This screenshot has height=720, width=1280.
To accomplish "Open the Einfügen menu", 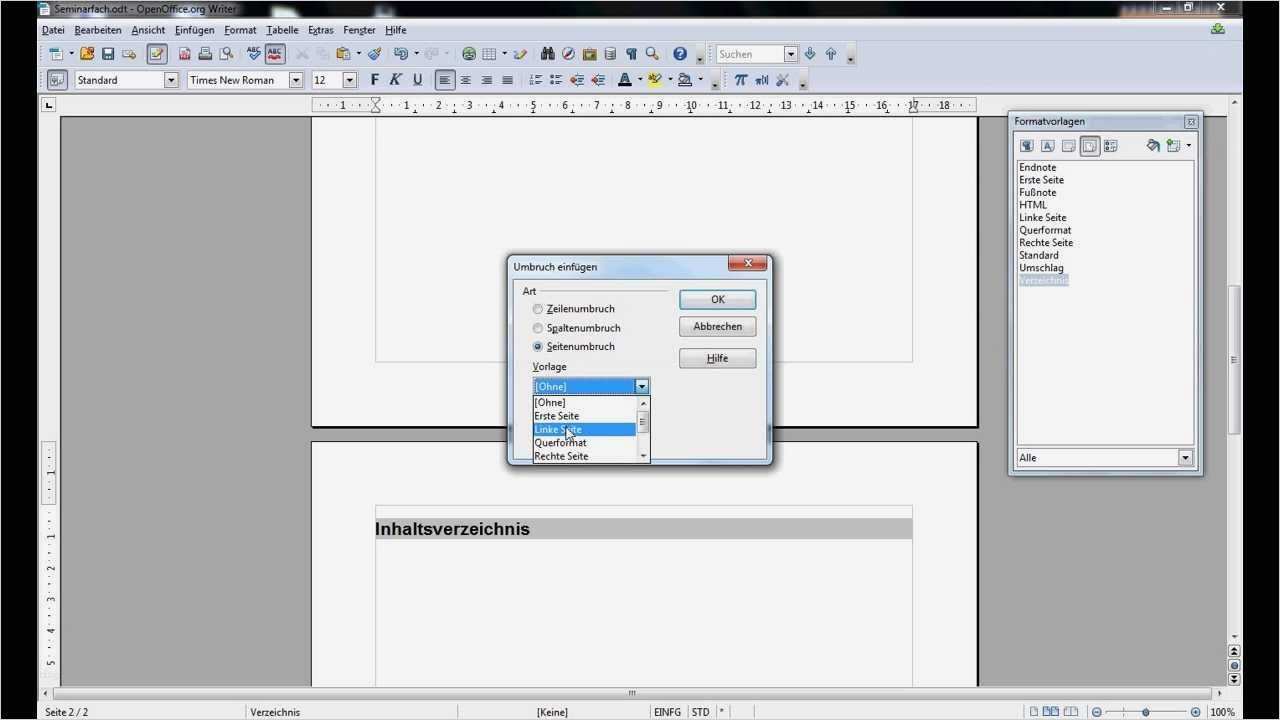I will pos(194,30).
